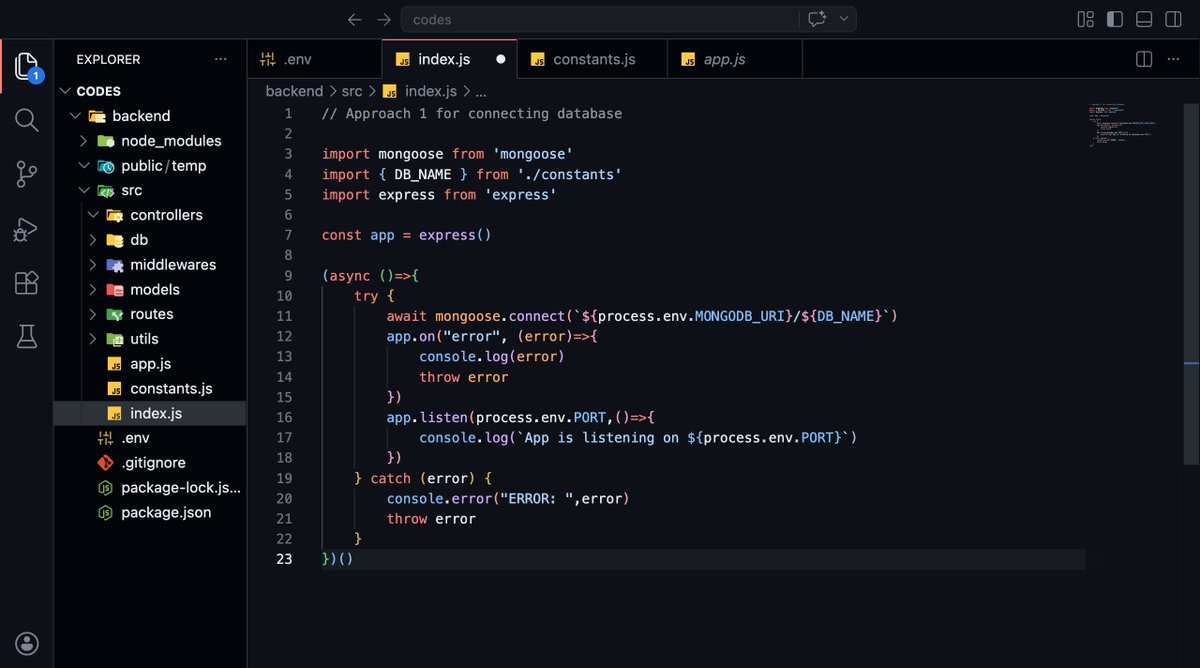Click the unsaved dot on index.js tab
The width and height of the screenshot is (1200, 668).
click(x=501, y=59)
